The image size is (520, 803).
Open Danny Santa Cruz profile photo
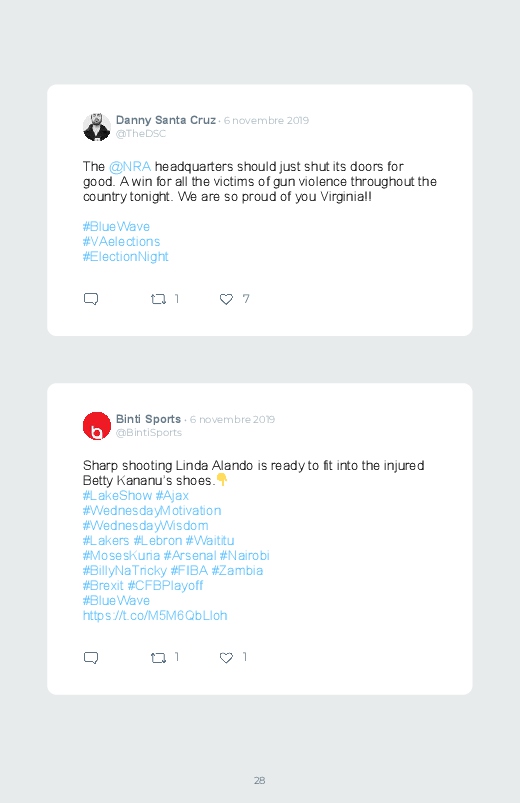coord(97,127)
